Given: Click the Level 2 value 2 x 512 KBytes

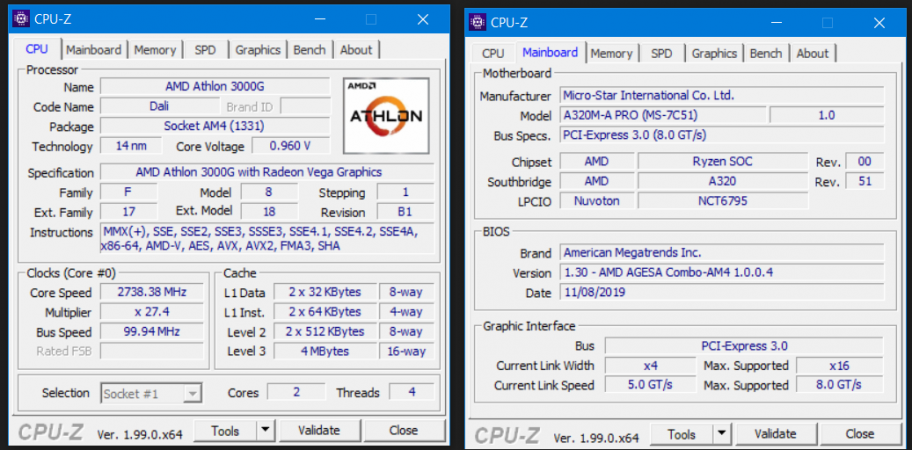Looking at the screenshot, I should point(325,331).
